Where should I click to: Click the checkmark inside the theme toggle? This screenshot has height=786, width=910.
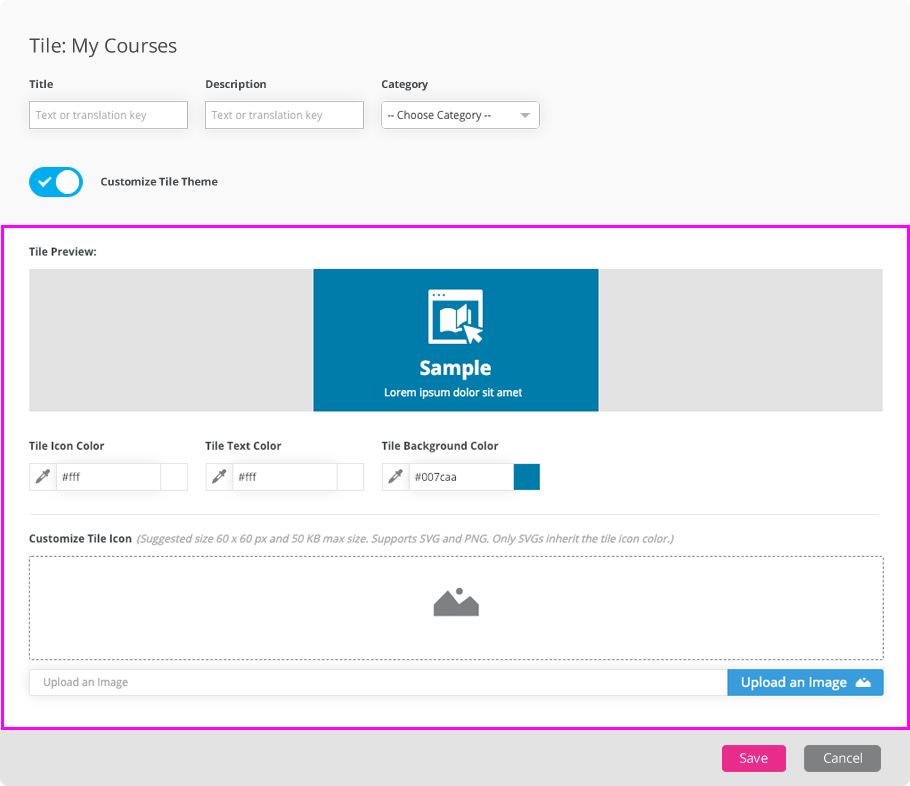46,182
